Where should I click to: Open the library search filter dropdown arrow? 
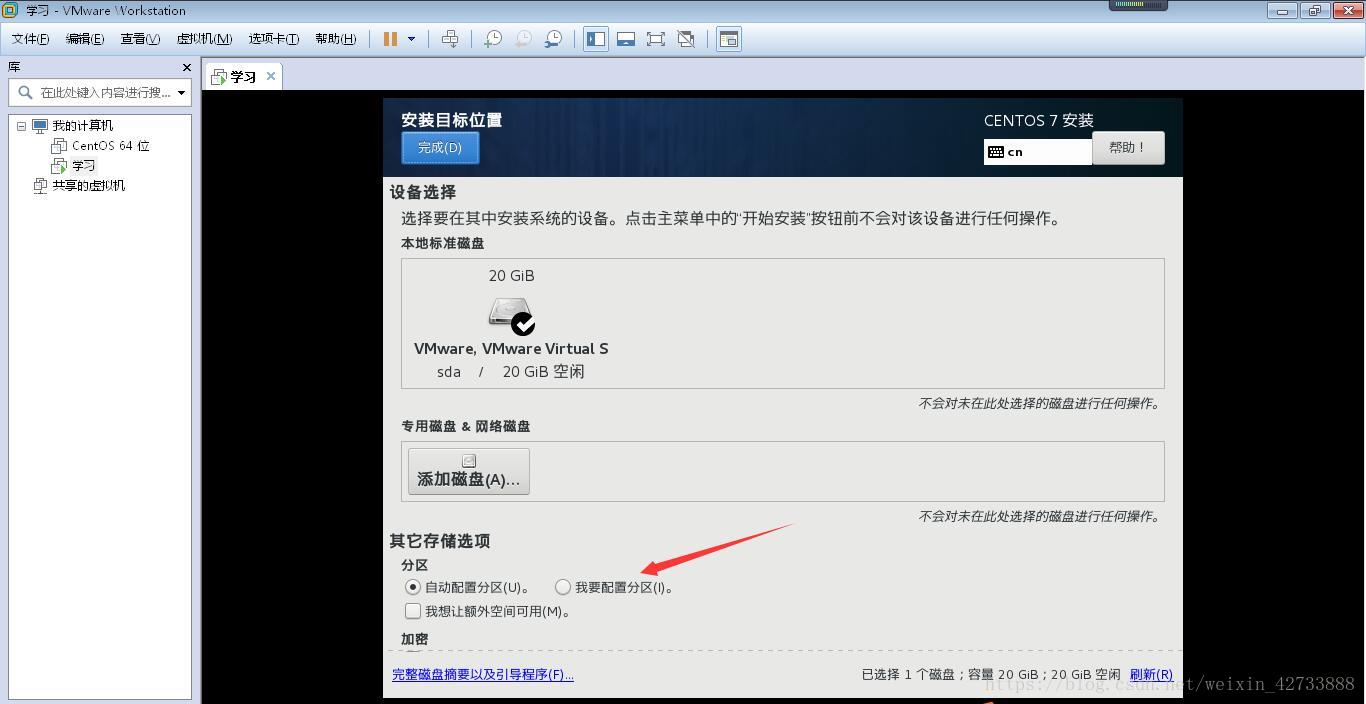coord(181,92)
